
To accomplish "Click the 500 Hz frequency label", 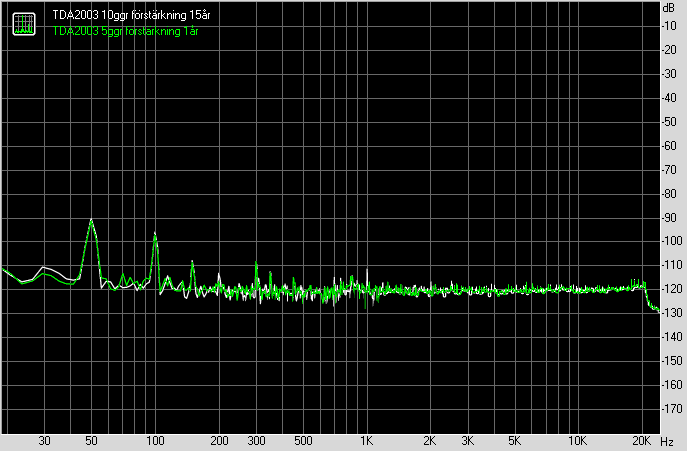I will 303,441.
